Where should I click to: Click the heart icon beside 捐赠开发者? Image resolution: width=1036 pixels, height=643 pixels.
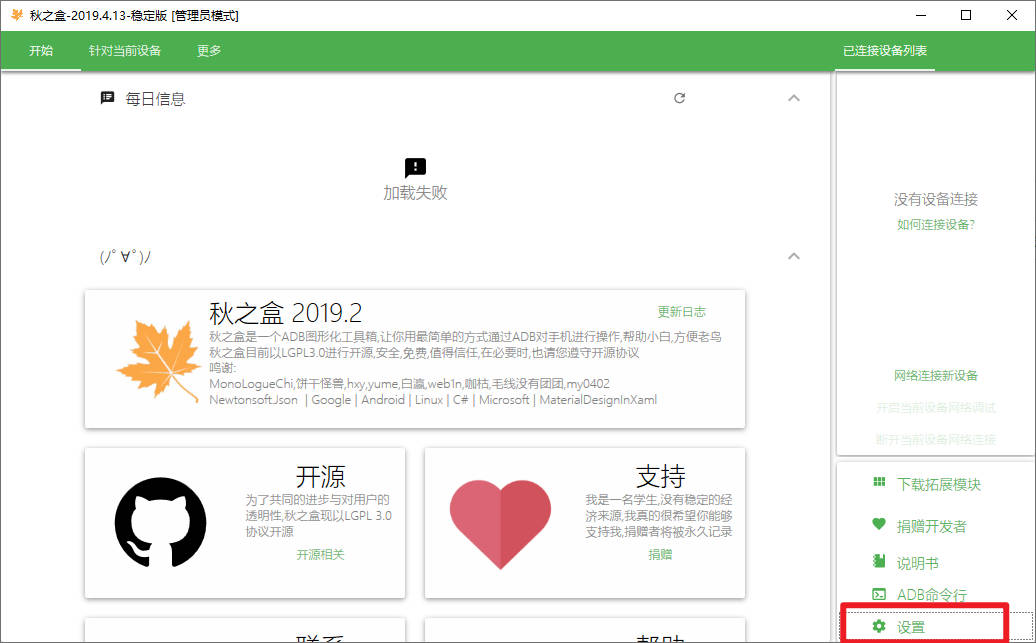click(x=879, y=525)
